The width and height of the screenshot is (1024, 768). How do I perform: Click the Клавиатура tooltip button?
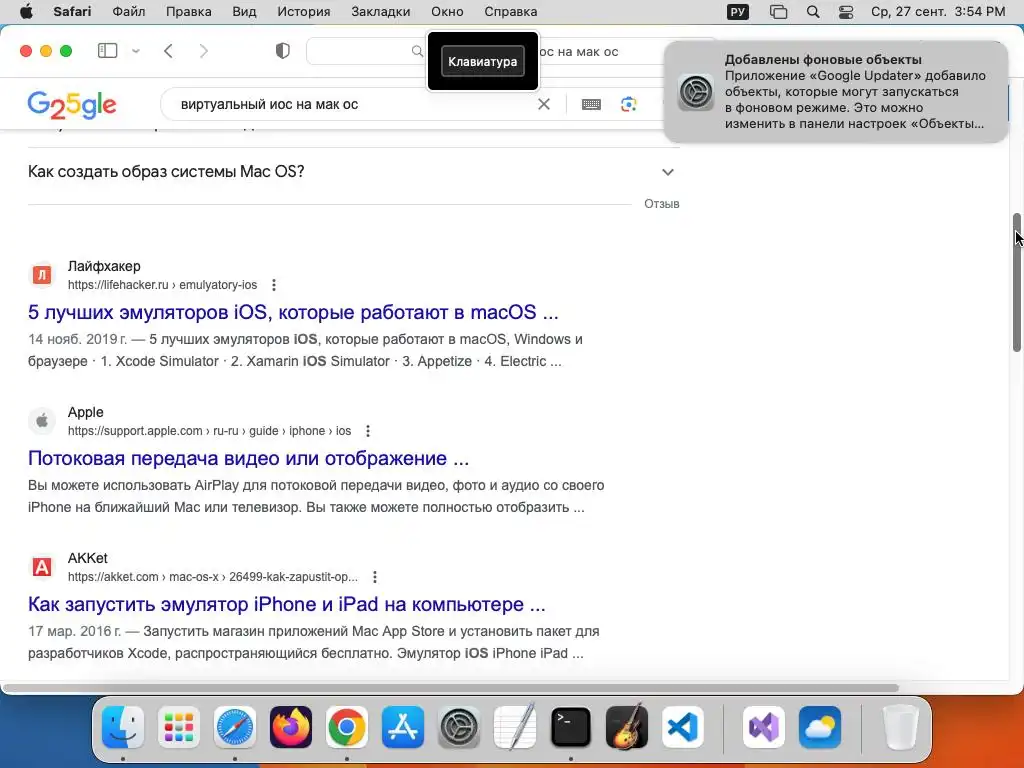tap(483, 61)
